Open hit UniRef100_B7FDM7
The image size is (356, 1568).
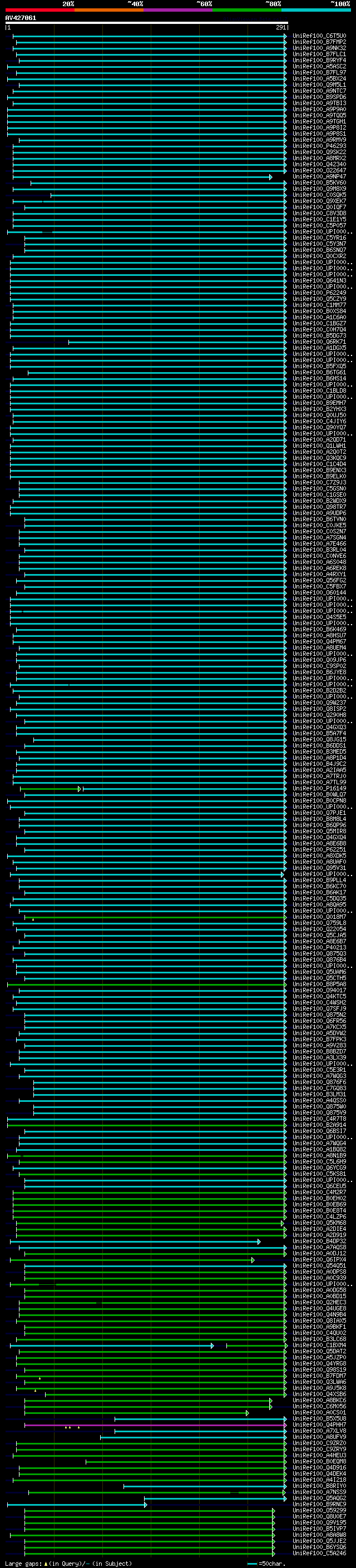click(x=319, y=1376)
